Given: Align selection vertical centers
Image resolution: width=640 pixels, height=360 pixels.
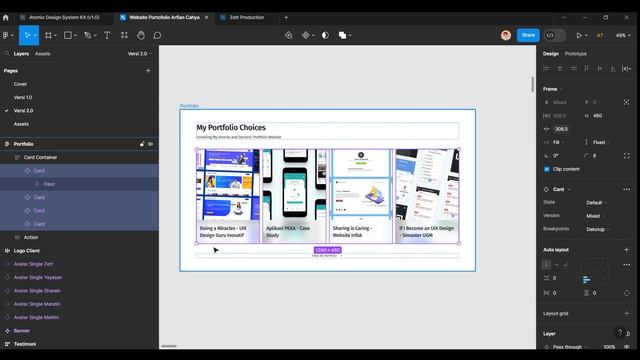Looking at the screenshot, I should point(600,69).
